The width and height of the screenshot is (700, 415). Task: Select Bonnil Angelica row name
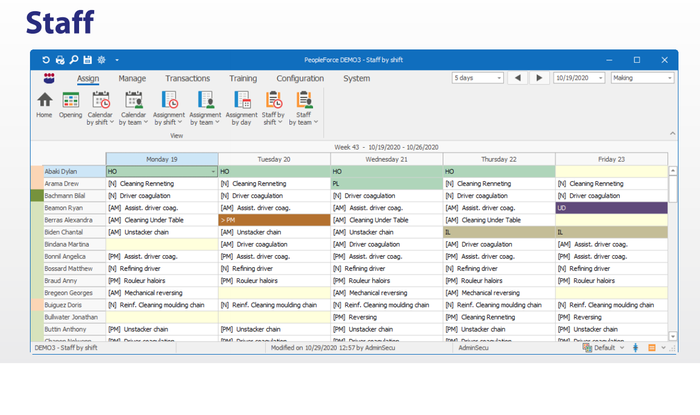74,256
